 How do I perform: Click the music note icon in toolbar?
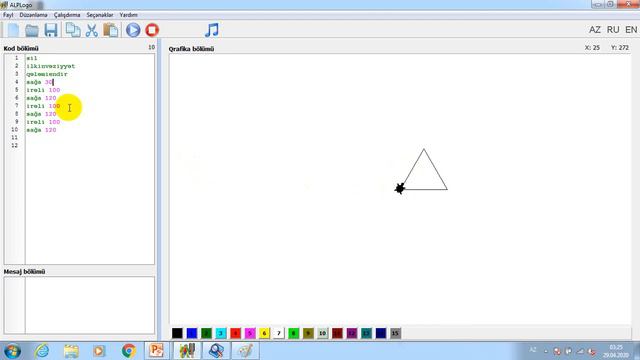click(x=212, y=30)
